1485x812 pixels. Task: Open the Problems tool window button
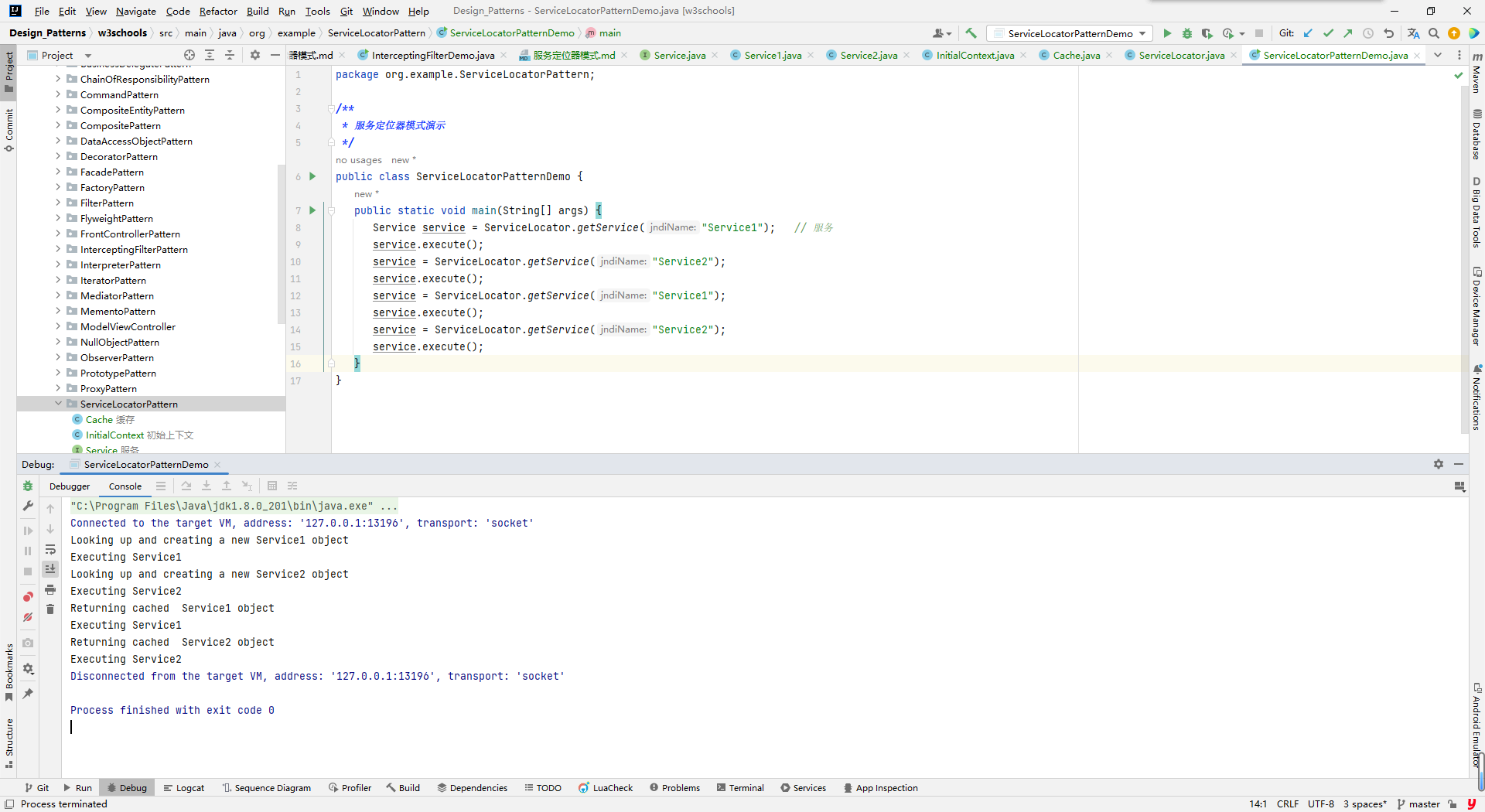point(674,788)
